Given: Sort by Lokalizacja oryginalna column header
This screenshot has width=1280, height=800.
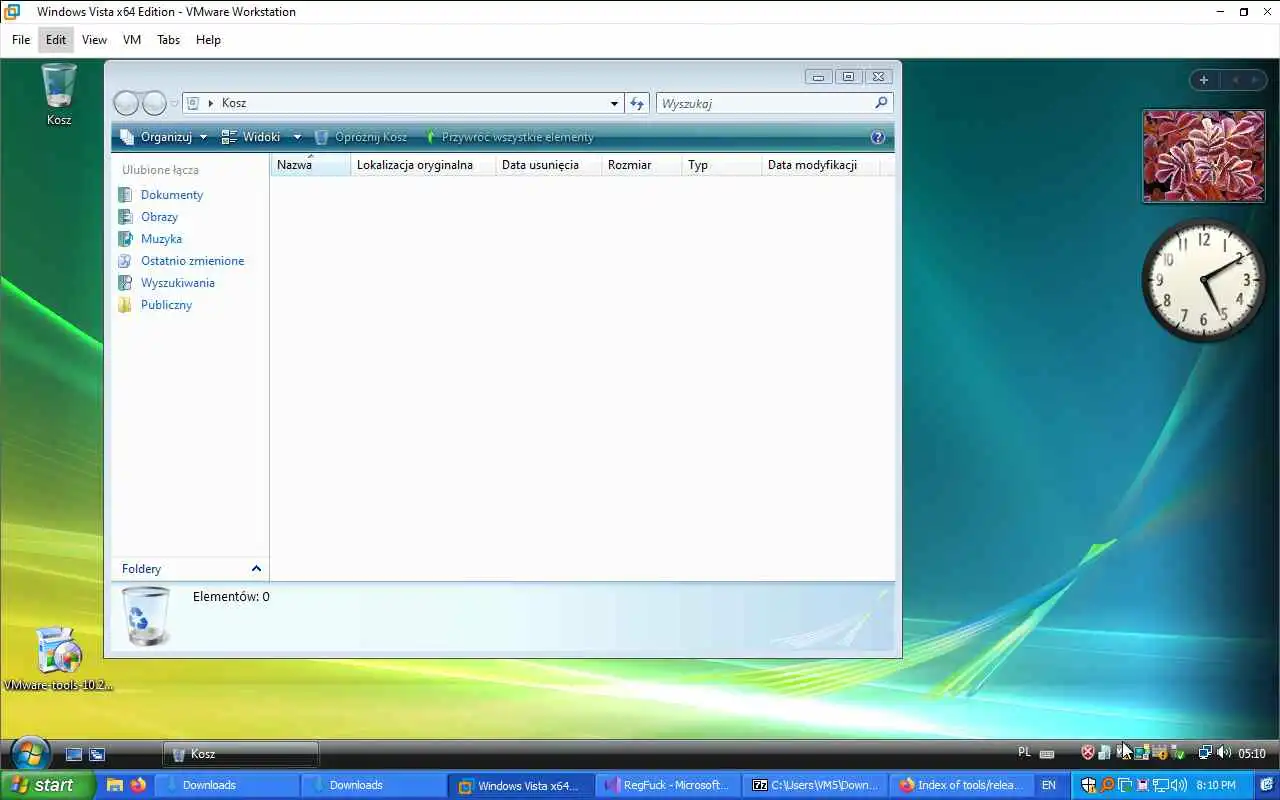Looking at the screenshot, I should (423, 165).
